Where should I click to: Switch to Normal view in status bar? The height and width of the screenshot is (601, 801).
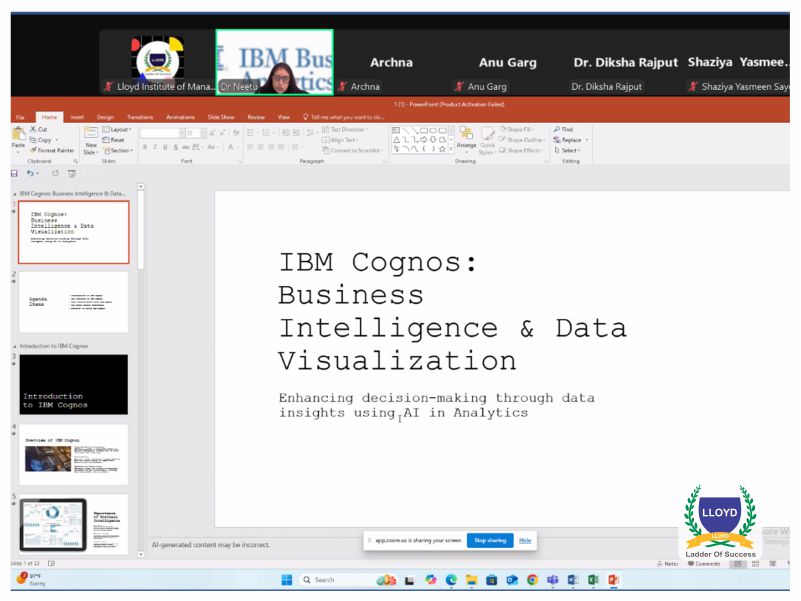(x=737, y=564)
